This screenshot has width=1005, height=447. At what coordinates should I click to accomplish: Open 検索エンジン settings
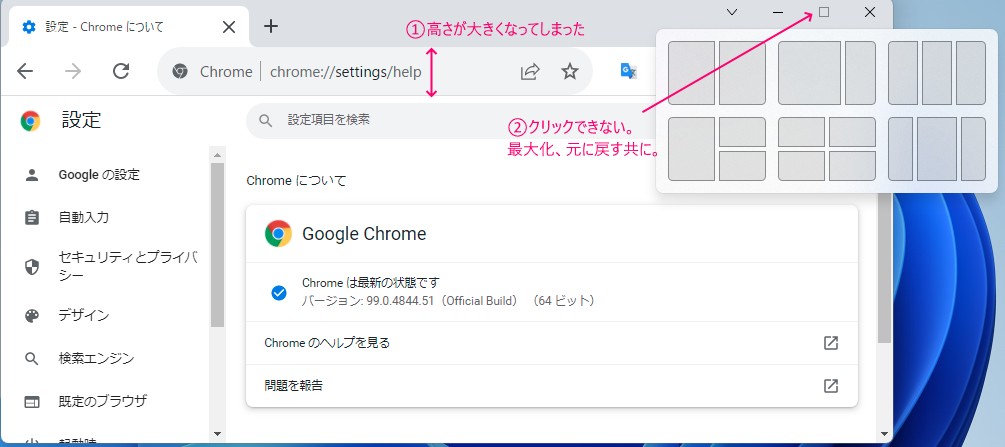click(96, 358)
